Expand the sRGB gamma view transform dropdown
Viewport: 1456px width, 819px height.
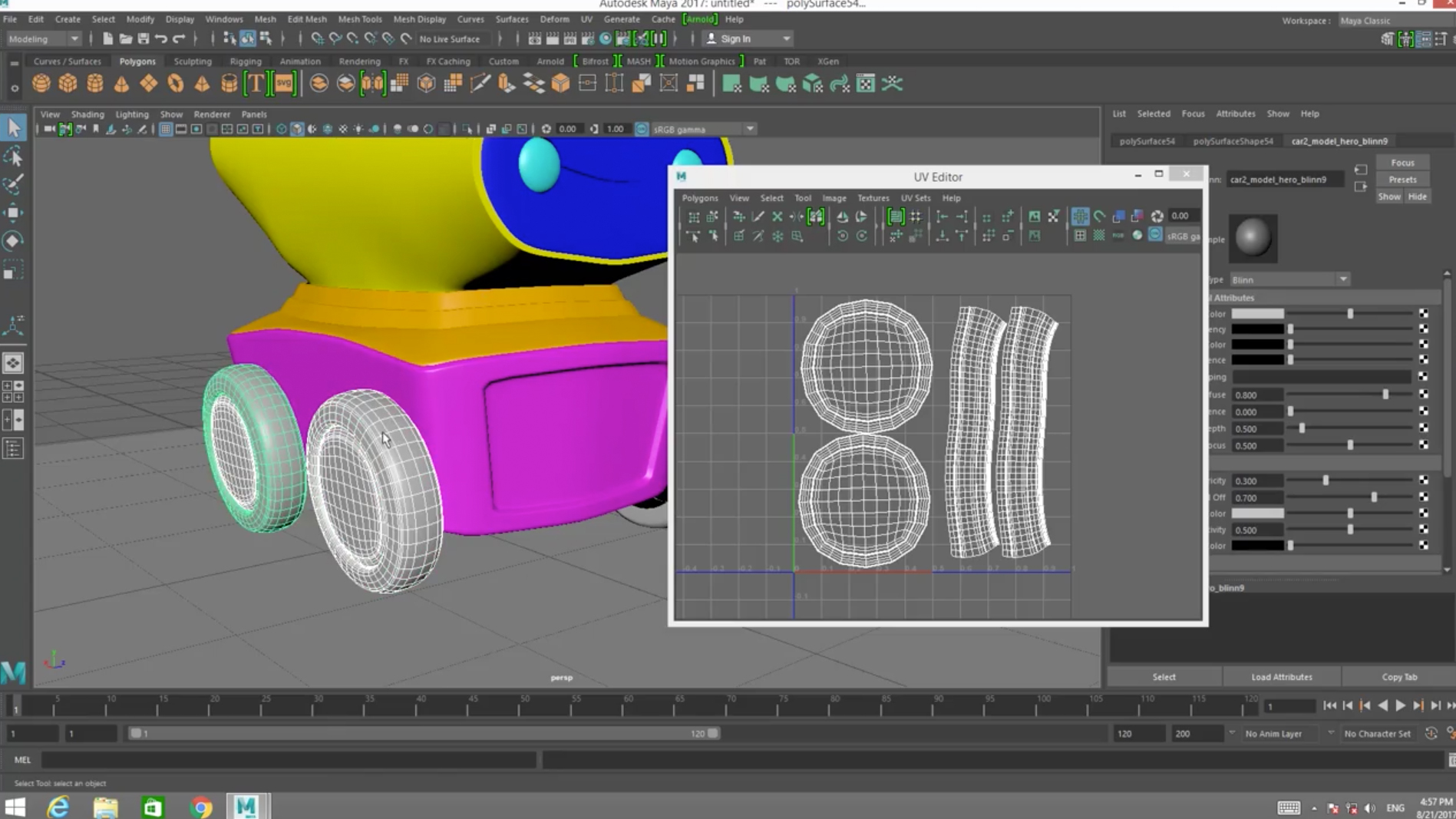coord(749,129)
